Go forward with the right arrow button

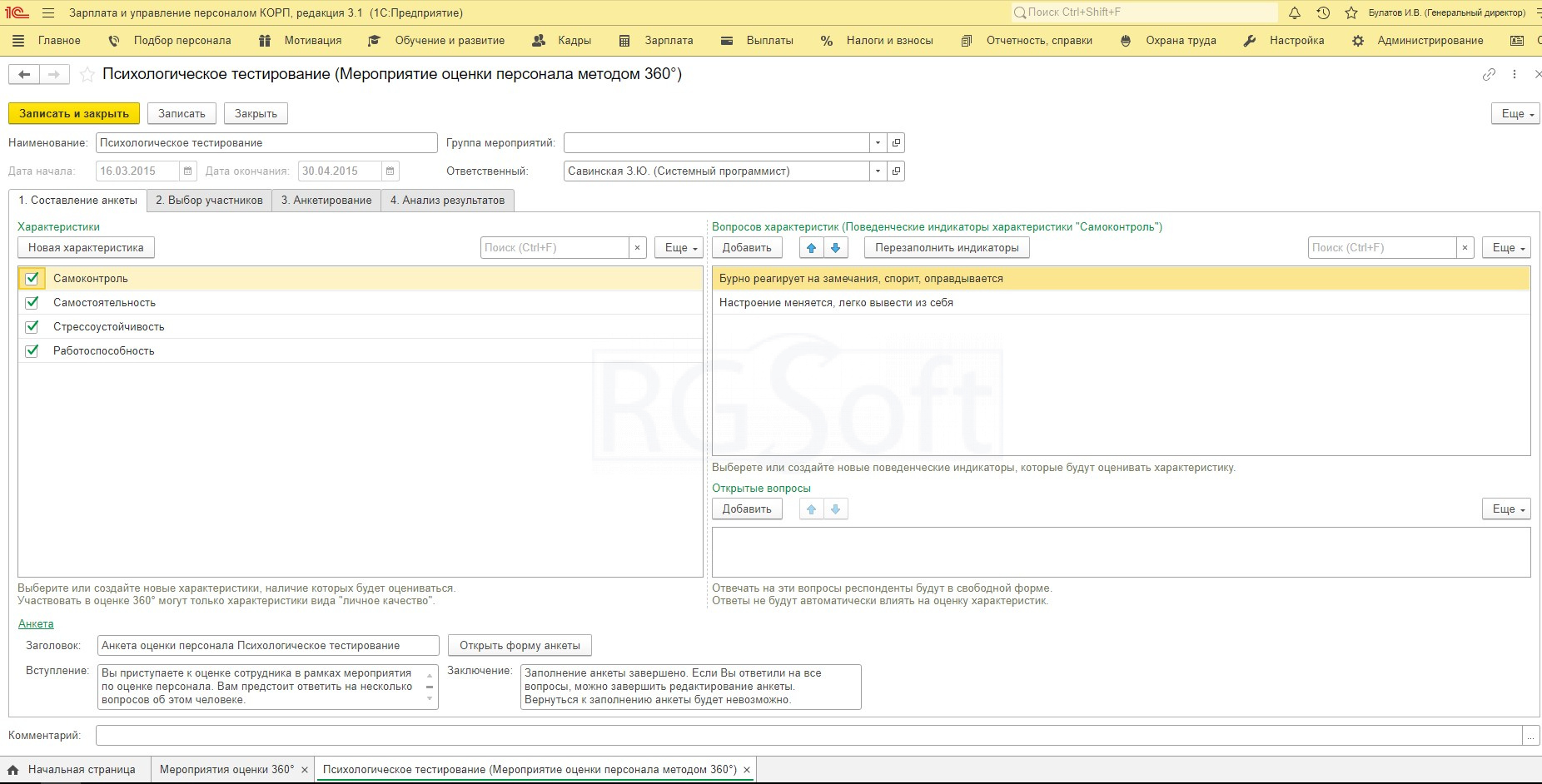tap(53, 75)
